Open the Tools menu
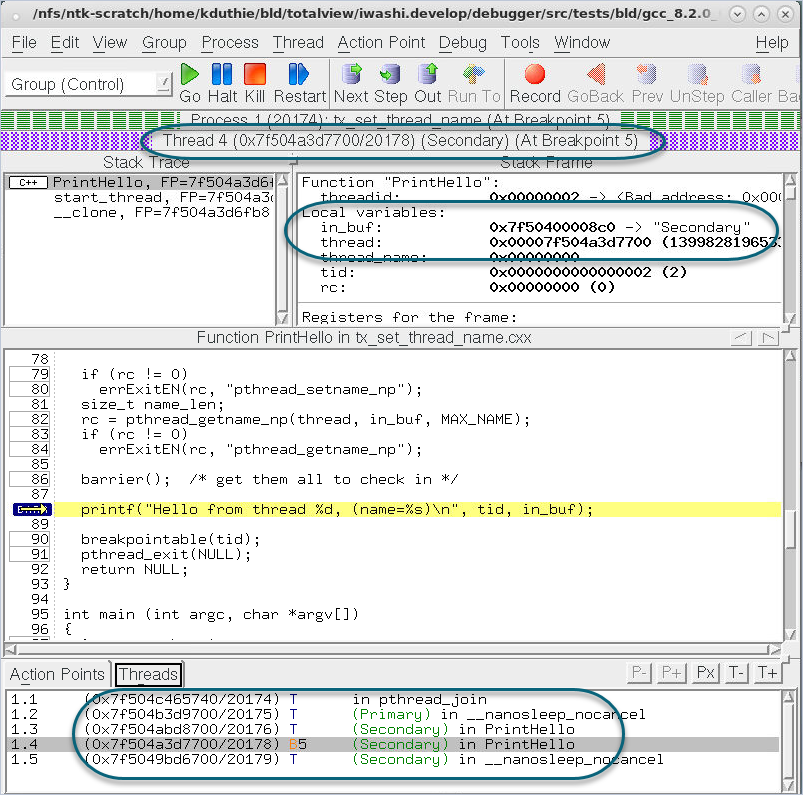The width and height of the screenshot is (803, 795). (520, 43)
